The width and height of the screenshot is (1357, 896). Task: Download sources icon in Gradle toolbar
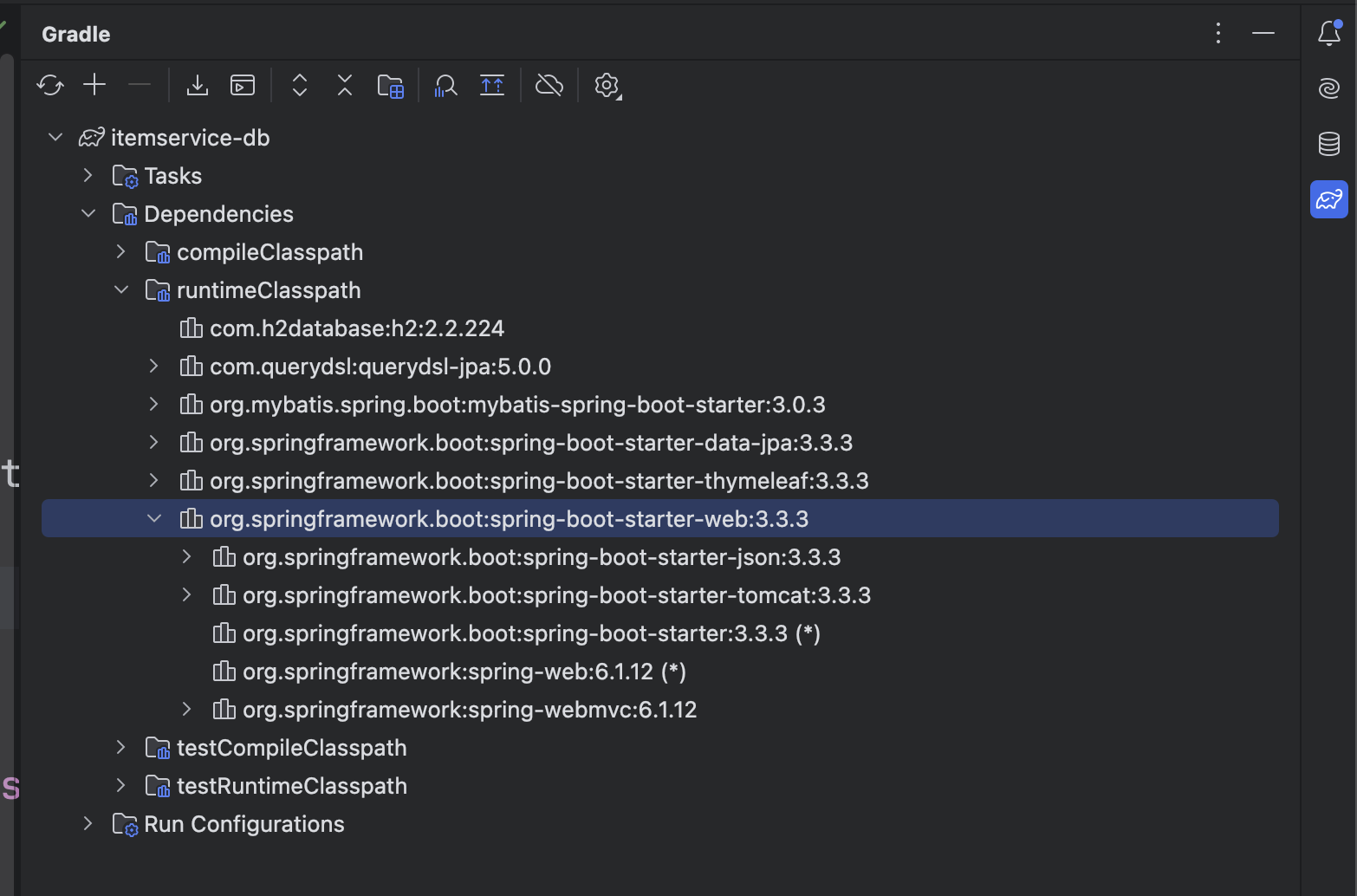(x=198, y=85)
